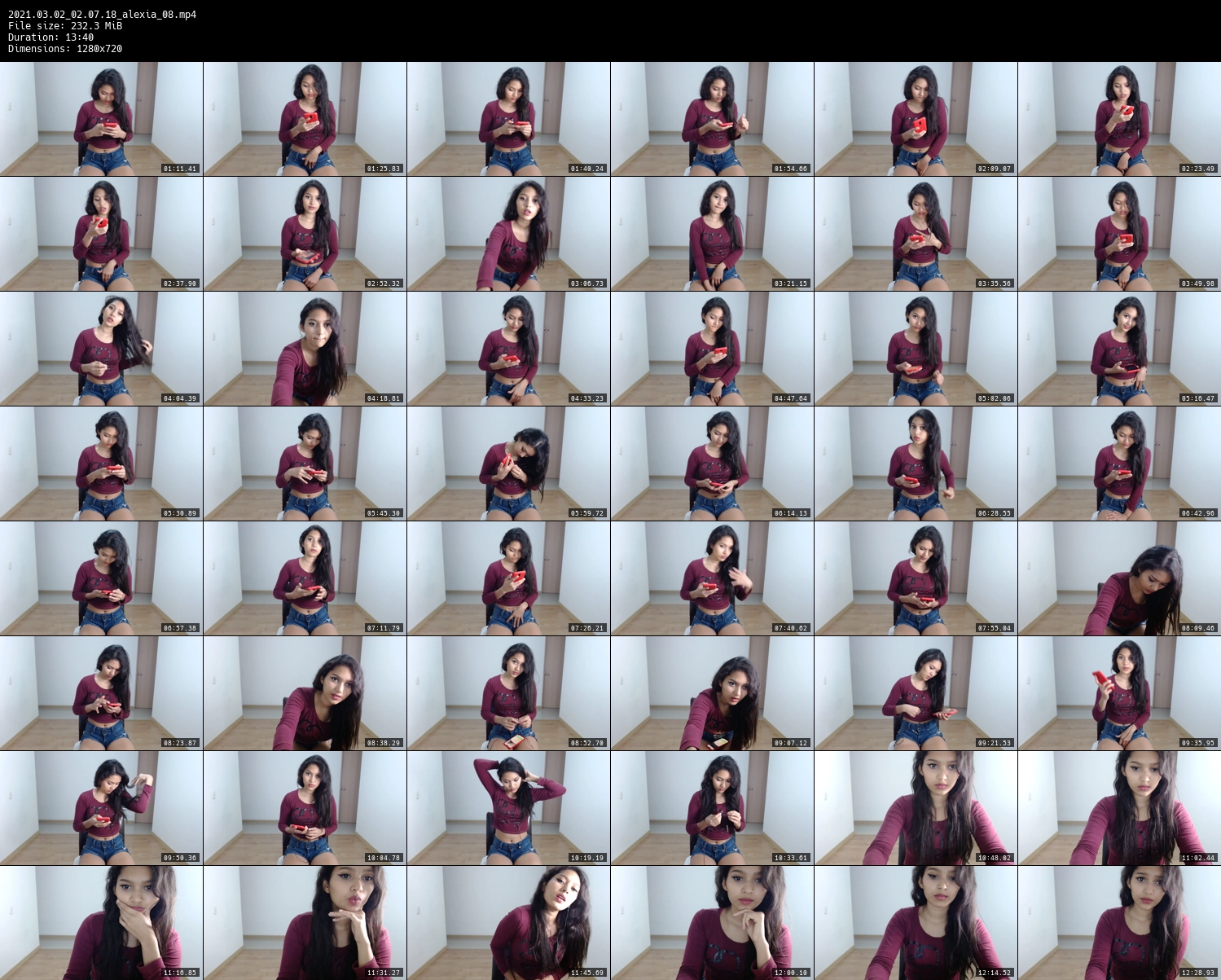This screenshot has height=980, width=1221.
Task: Select thumbnail with time 06:42.96
Action: click(x=1119, y=464)
